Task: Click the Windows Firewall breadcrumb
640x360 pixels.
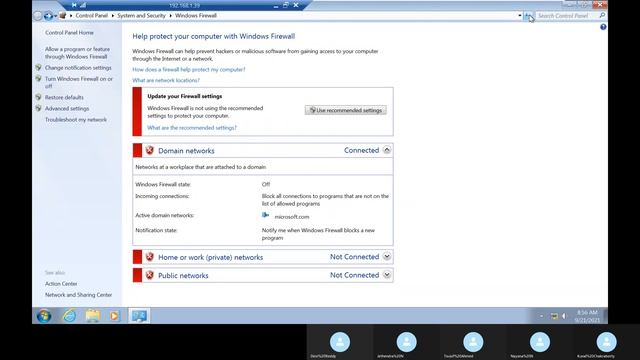Action: point(196,16)
